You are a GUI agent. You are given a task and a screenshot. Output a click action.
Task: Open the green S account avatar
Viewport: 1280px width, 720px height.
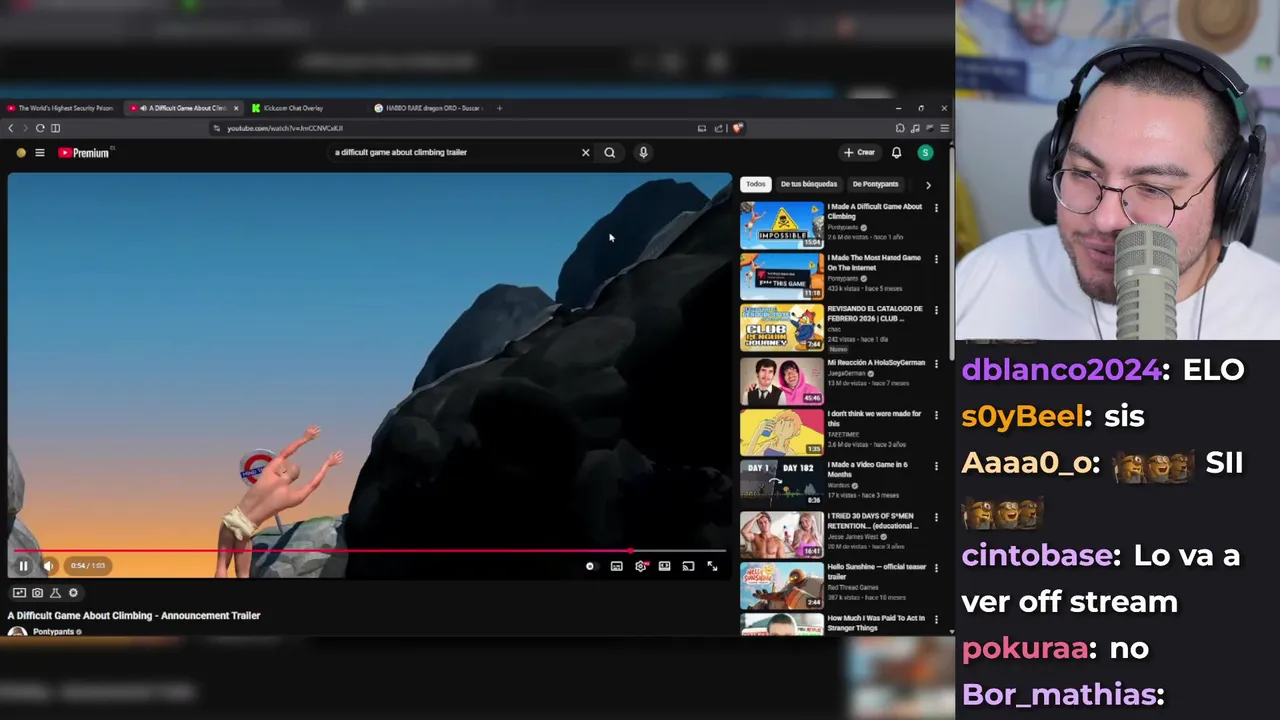pos(926,153)
